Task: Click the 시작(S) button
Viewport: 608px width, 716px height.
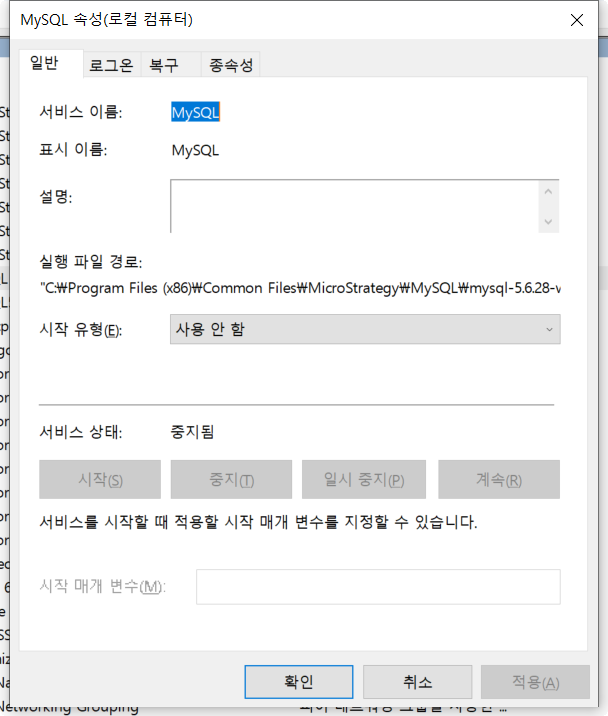Action: 100,479
